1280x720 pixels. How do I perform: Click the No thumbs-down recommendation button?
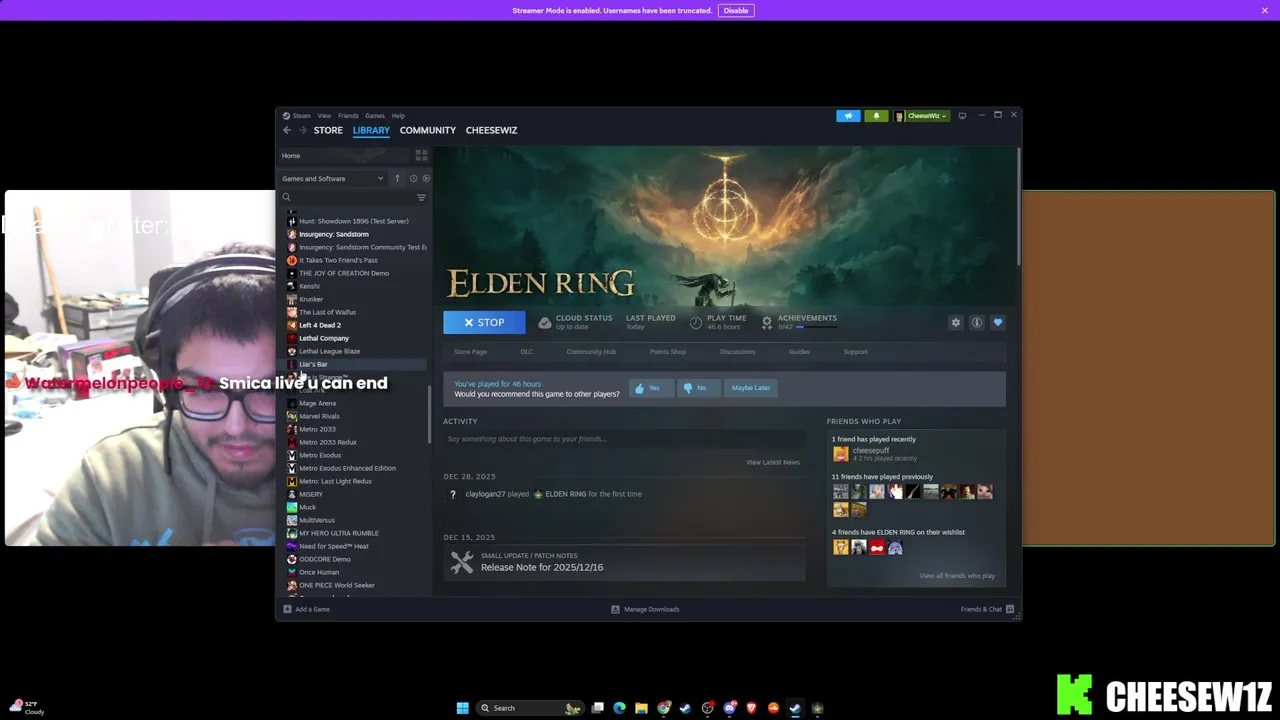697,388
